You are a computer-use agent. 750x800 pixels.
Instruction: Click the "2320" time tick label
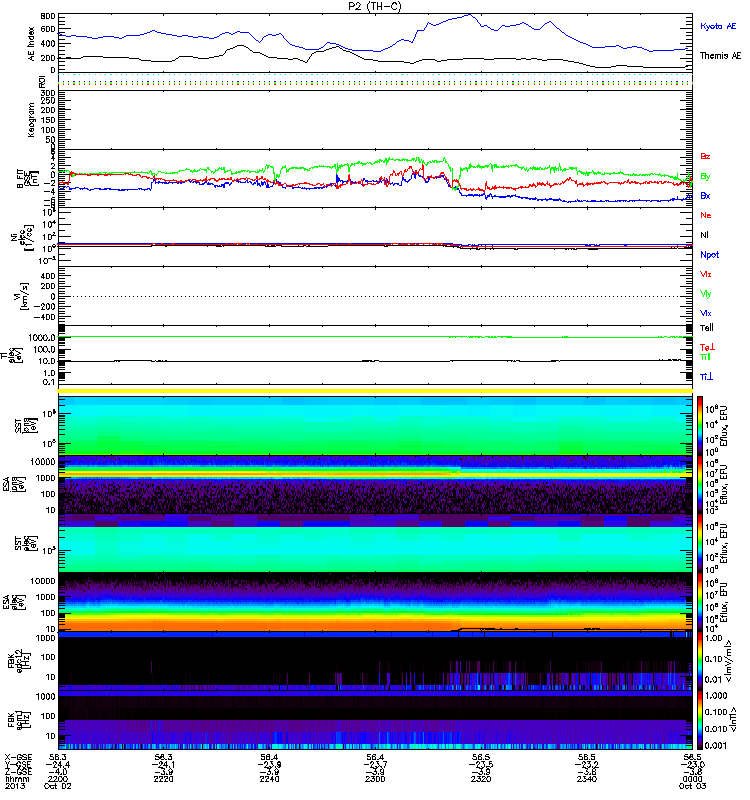pyautogui.click(x=481, y=779)
